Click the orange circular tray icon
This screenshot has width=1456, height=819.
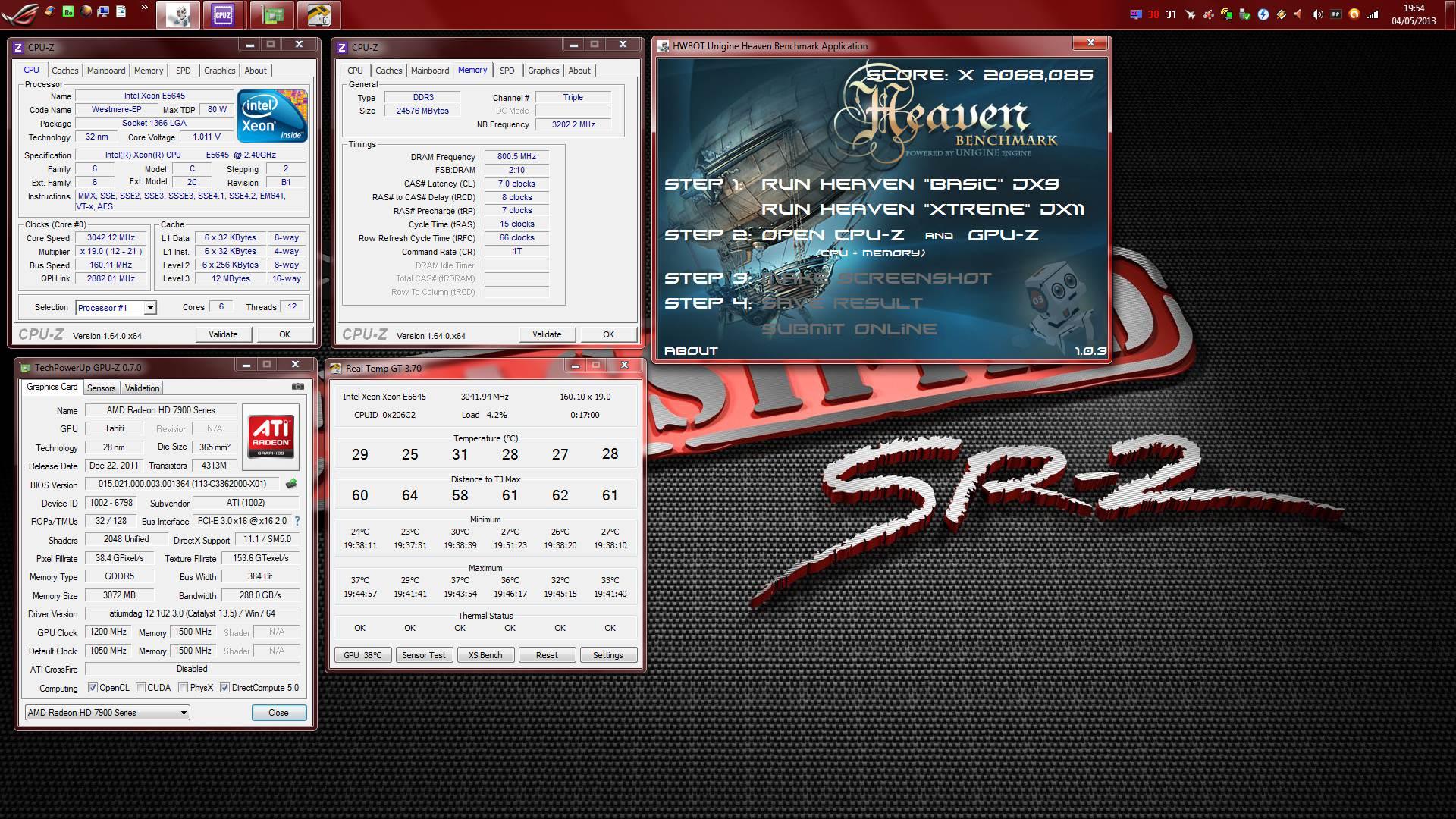pos(1354,14)
